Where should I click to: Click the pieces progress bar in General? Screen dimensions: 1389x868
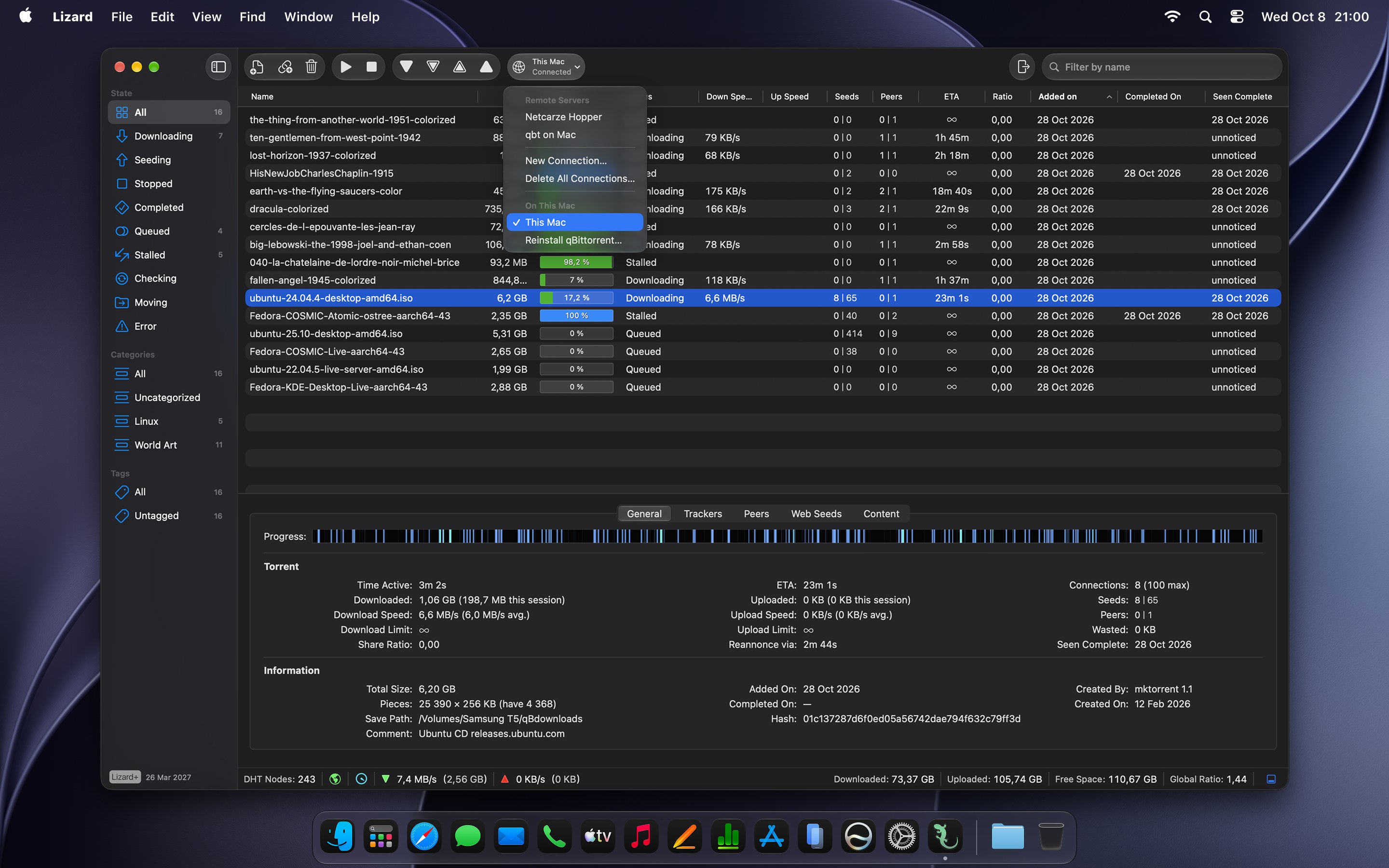coord(787,536)
